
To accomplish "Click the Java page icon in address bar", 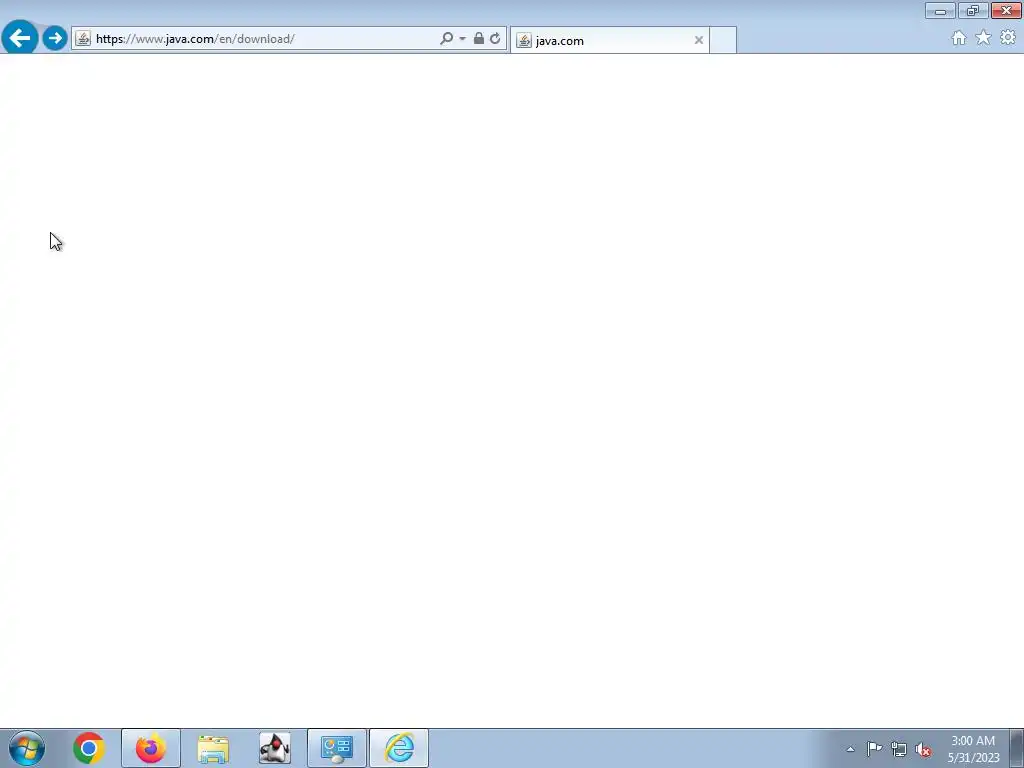I will coord(83,39).
